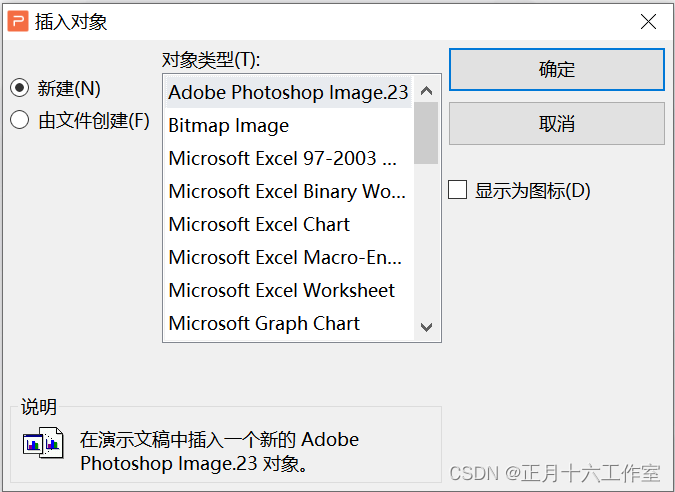Select Microsoft Excel Macro-En... entry
This screenshot has width=675, height=492.
pos(288,257)
